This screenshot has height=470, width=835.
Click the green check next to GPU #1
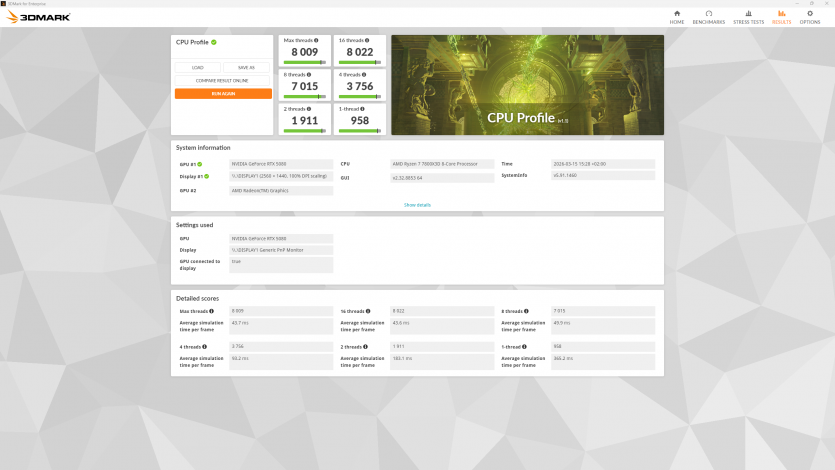200,163
